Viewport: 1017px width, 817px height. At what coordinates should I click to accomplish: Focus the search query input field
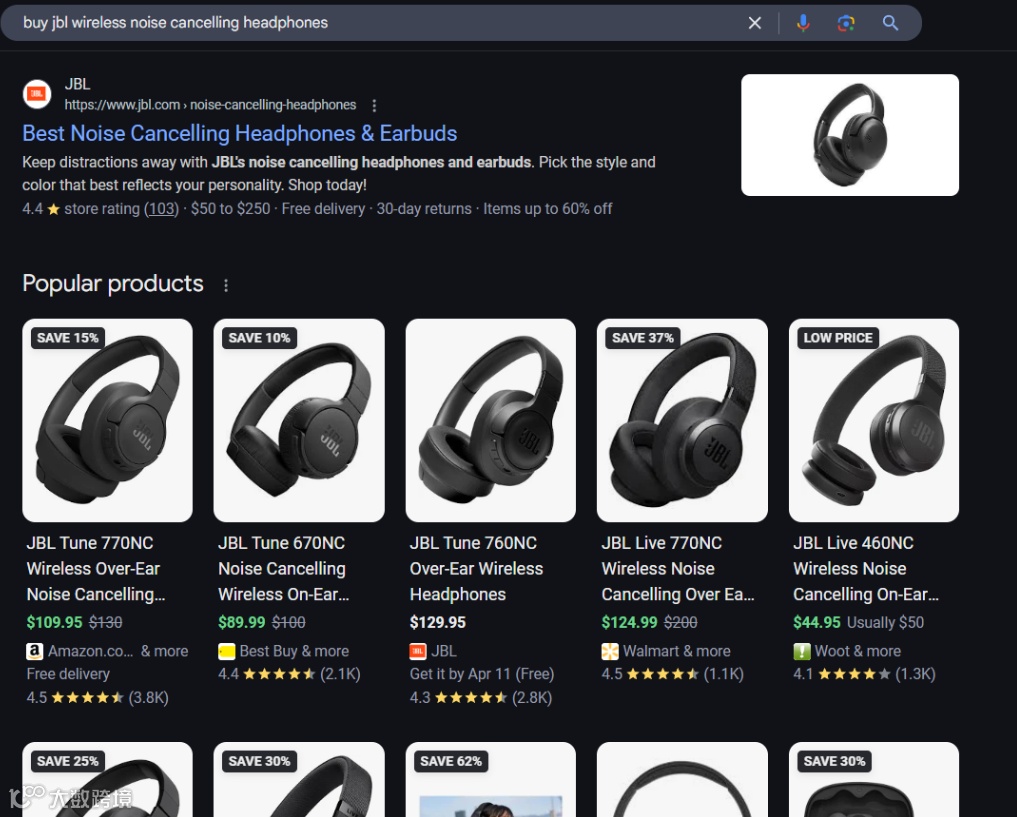[x=376, y=23]
